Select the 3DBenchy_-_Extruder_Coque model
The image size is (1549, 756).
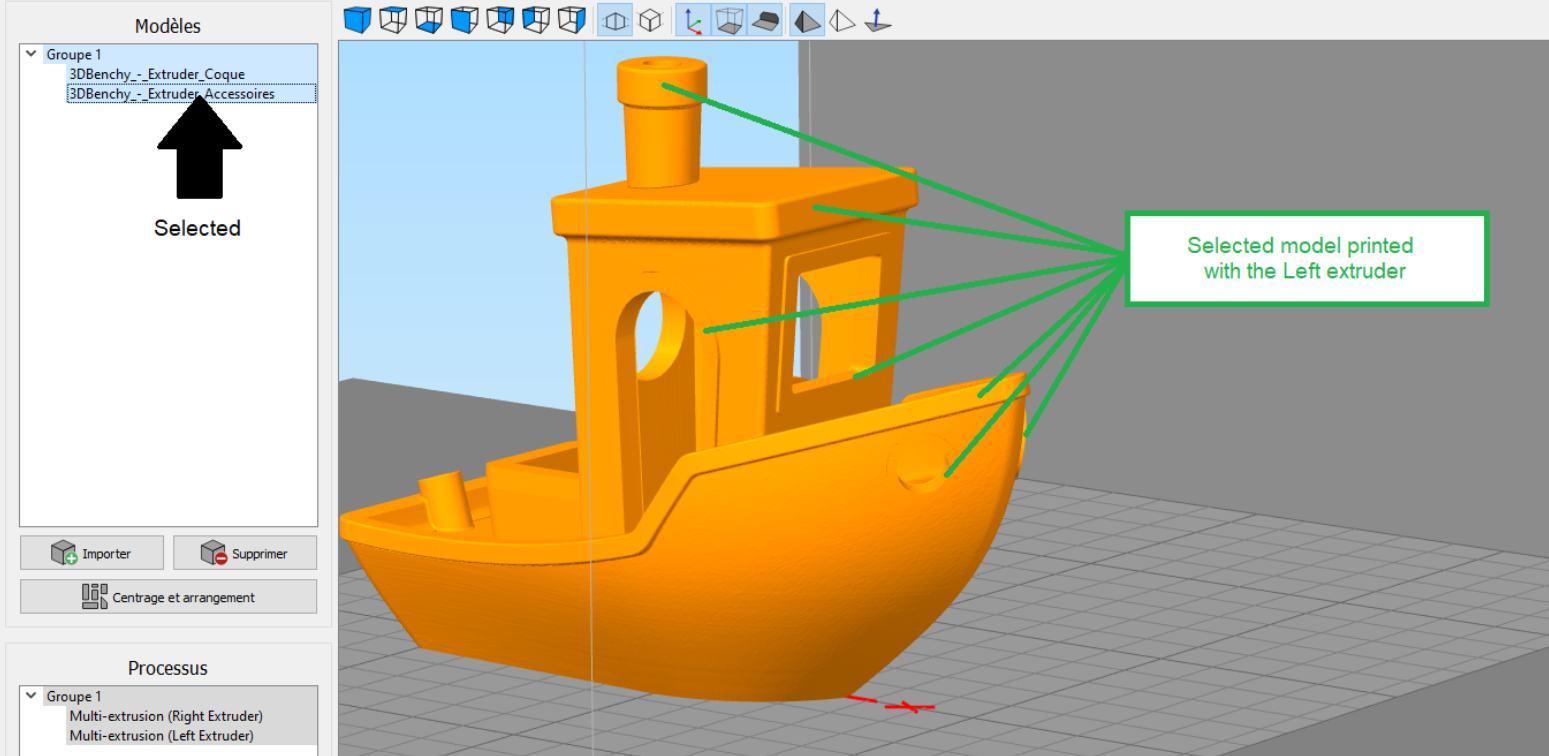(156, 74)
